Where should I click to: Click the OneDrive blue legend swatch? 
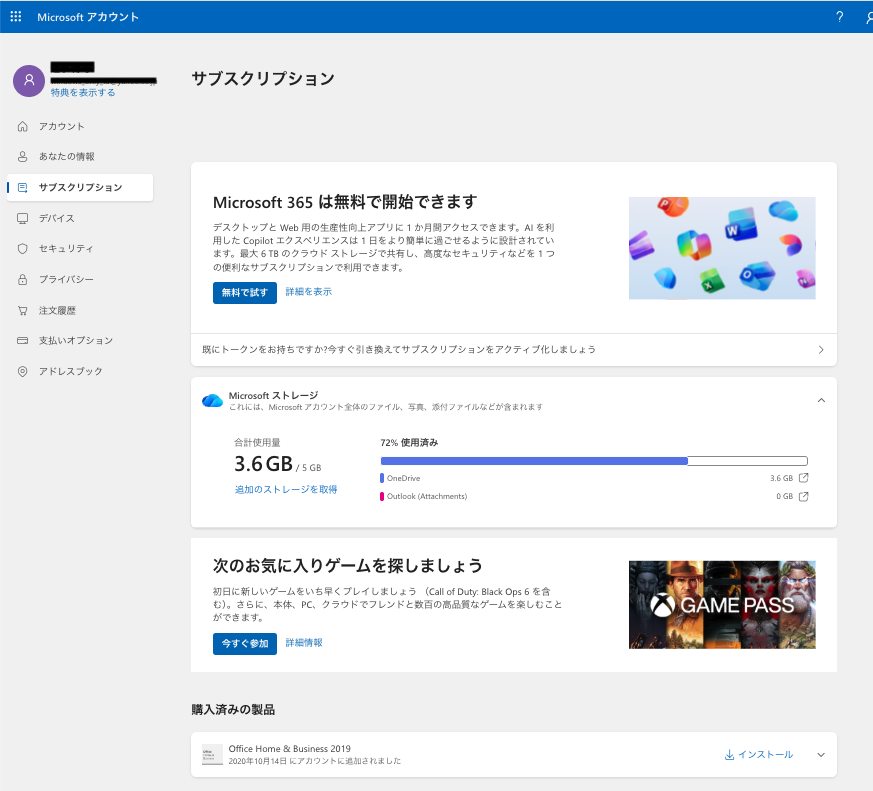coord(382,478)
